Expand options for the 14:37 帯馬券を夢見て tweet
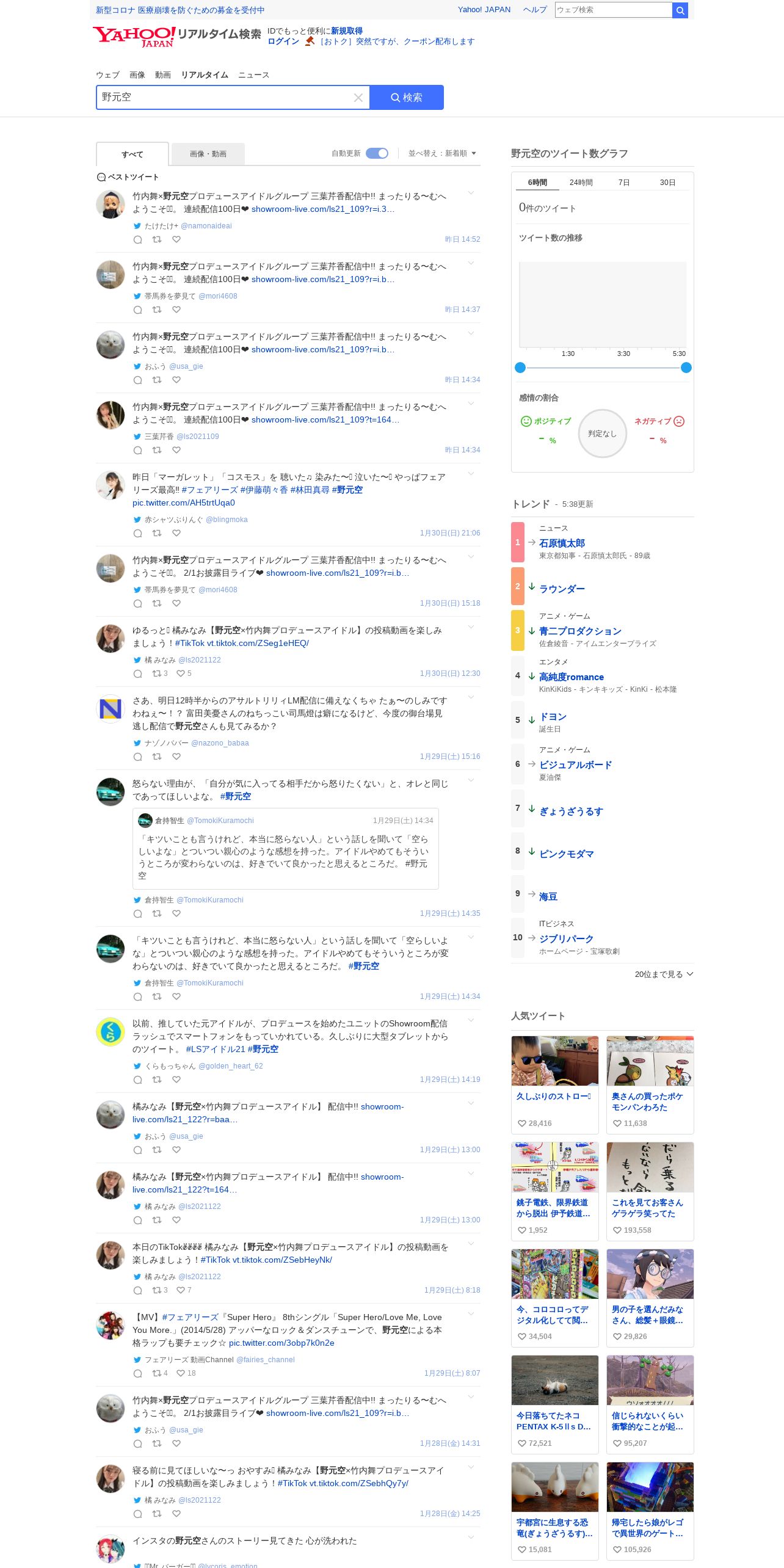Screen dimensions: 784x1568 point(471,264)
